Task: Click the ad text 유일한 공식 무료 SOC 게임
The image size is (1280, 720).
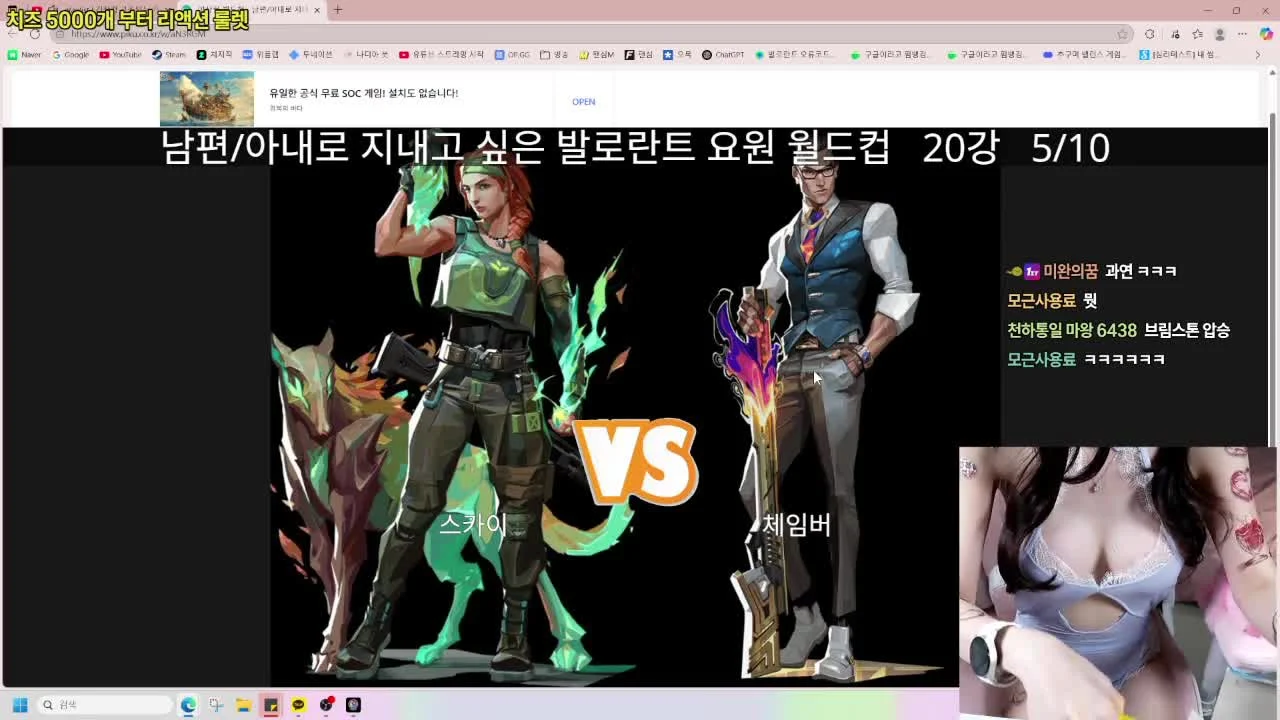Action: (363, 93)
